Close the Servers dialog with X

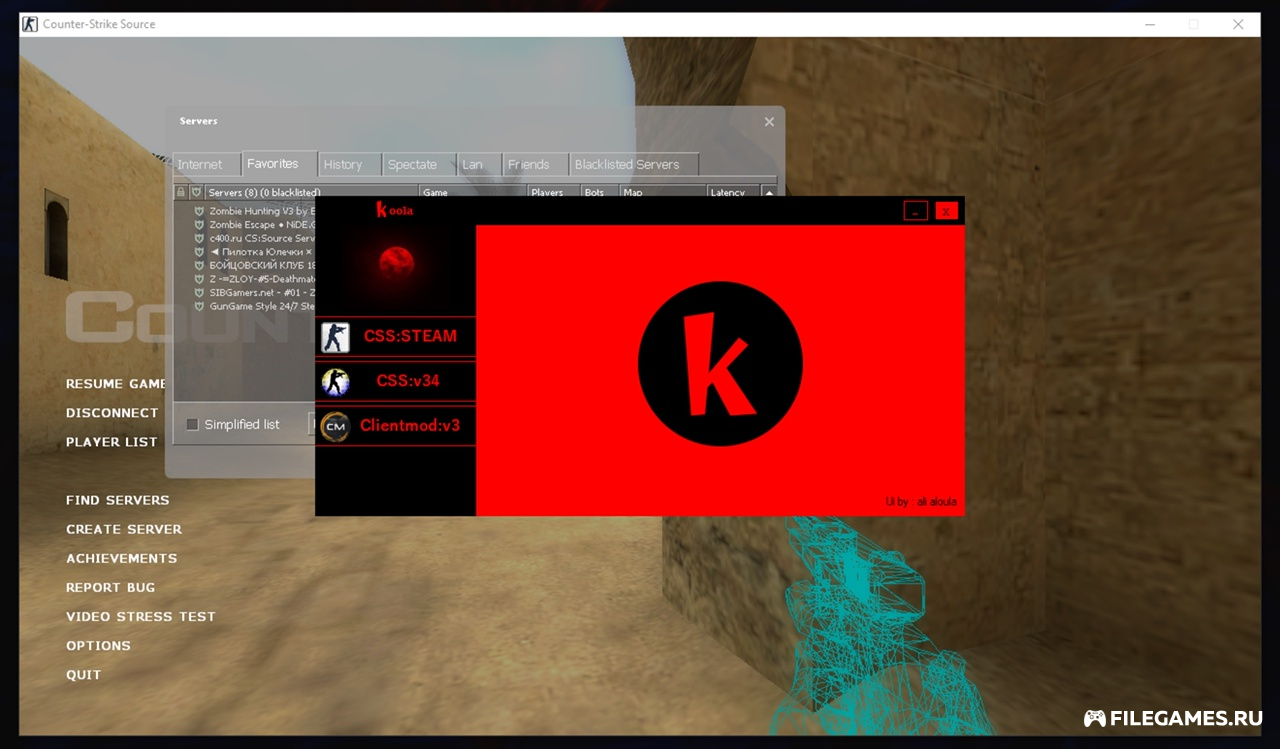(x=769, y=122)
